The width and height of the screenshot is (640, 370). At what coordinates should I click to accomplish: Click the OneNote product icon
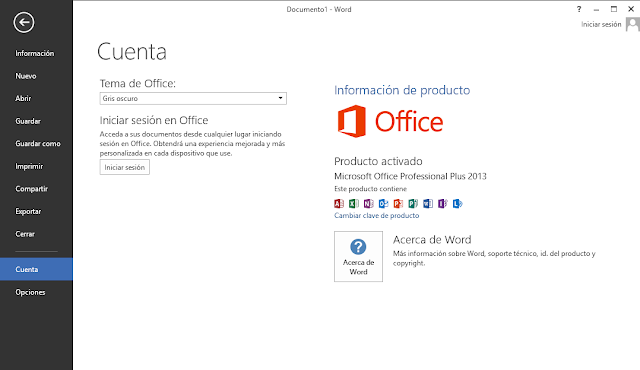[368, 203]
